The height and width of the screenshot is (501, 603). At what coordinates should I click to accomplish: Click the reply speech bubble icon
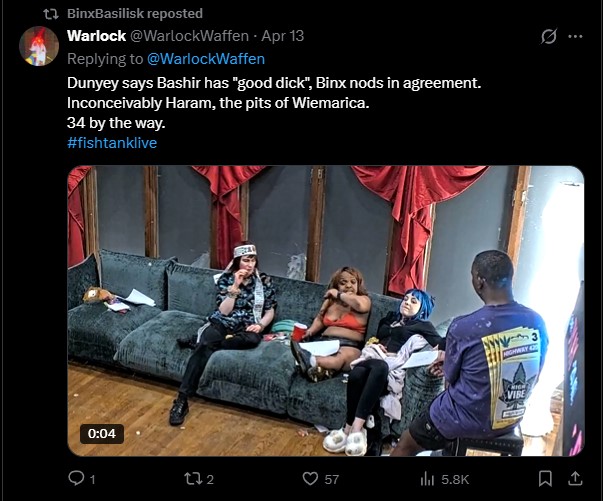point(76,478)
